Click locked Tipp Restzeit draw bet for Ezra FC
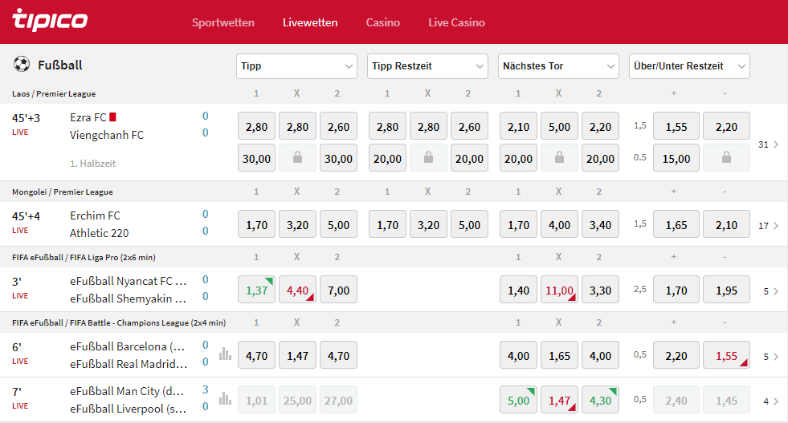This screenshot has height=423, width=788. pos(428,158)
